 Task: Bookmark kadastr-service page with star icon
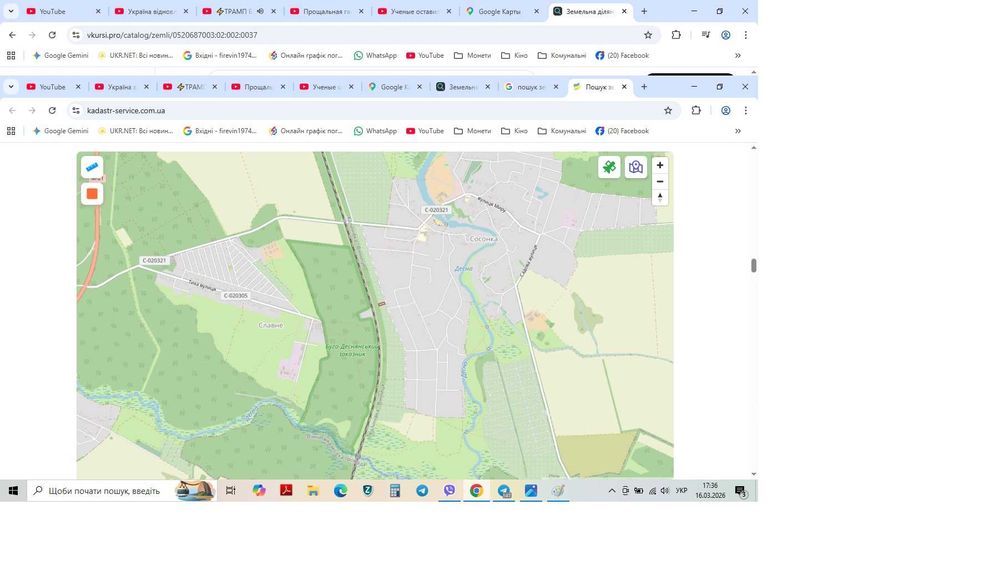[x=668, y=110]
